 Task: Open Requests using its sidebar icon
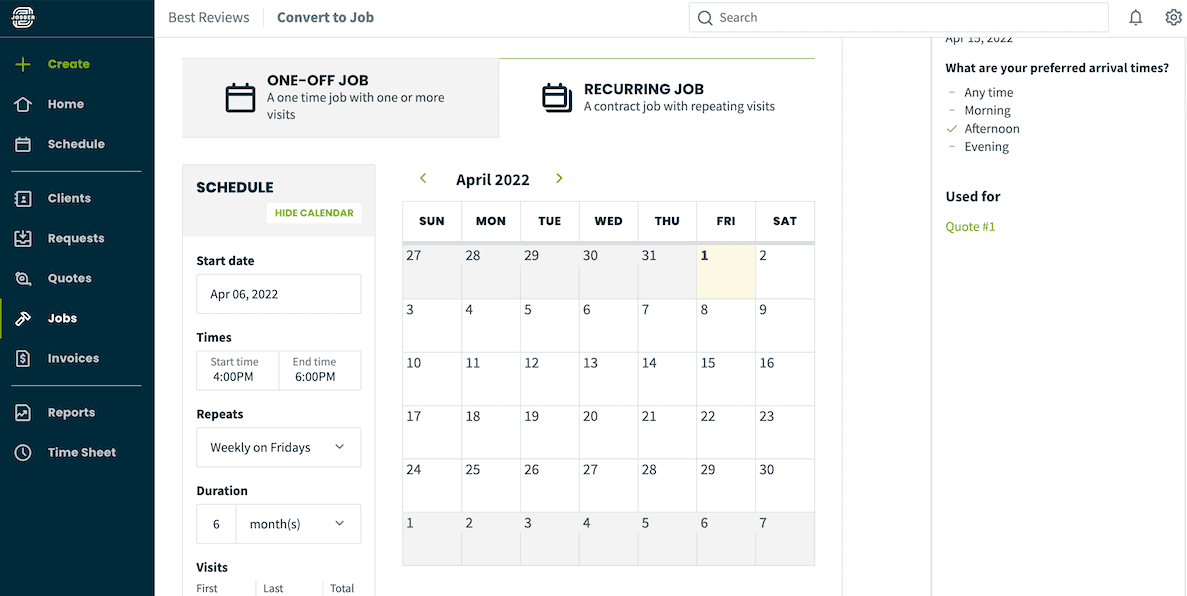23,237
